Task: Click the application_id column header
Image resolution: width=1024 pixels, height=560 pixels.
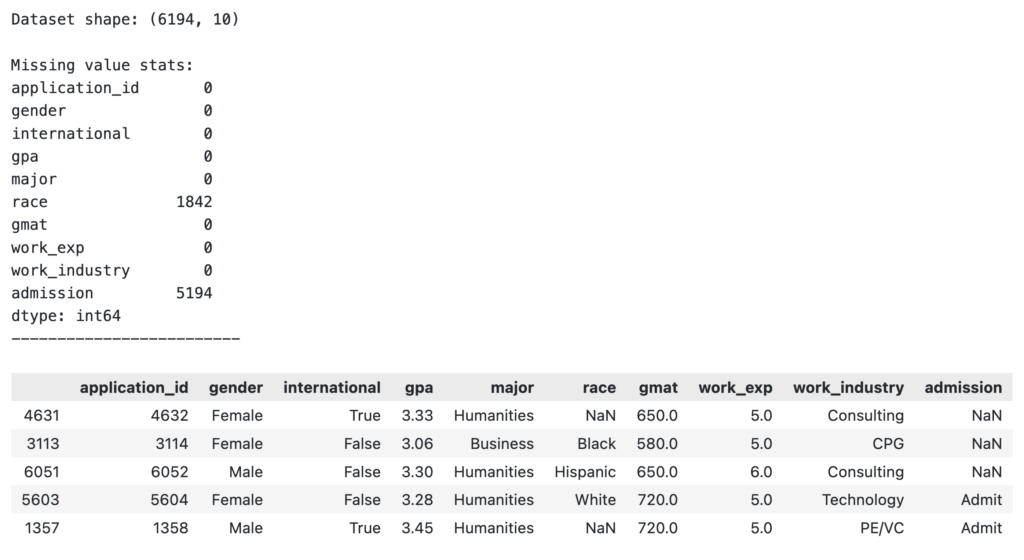Action: coord(134,387)
